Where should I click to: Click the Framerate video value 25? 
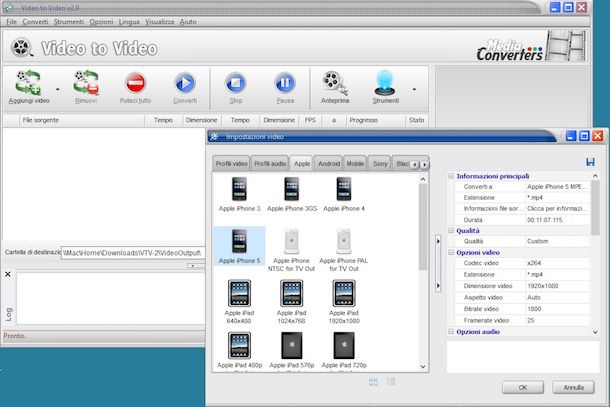coord(557,321)
